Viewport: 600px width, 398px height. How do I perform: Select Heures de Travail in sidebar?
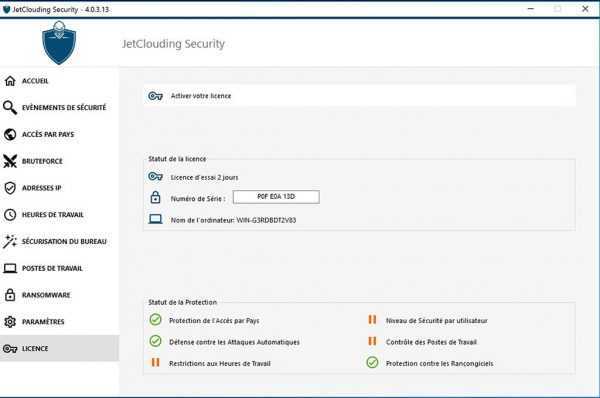pyautogui.click(x=59, y=215)
